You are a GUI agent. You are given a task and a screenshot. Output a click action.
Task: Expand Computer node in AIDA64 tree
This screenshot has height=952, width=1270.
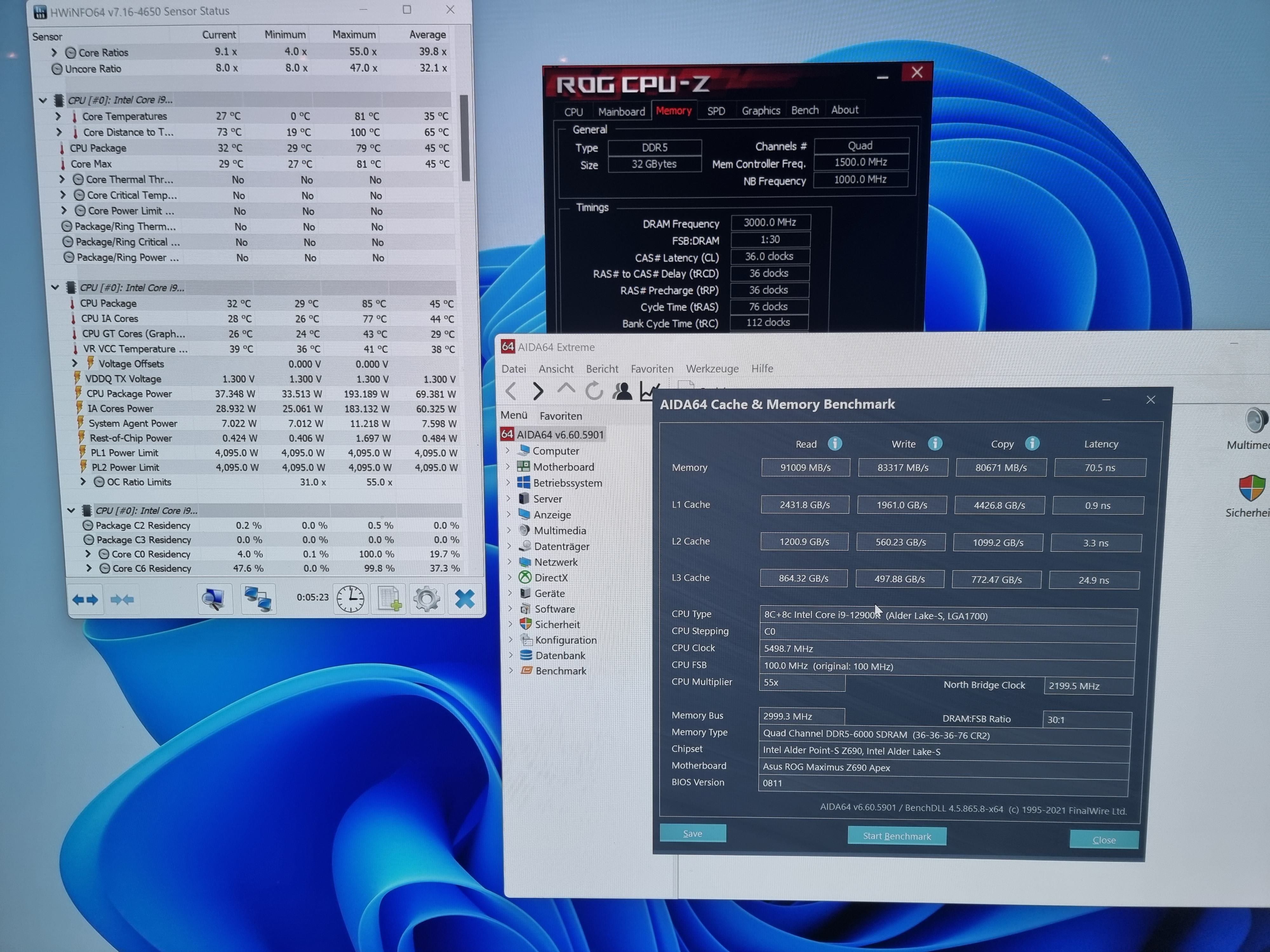click(x=508, y=451)
